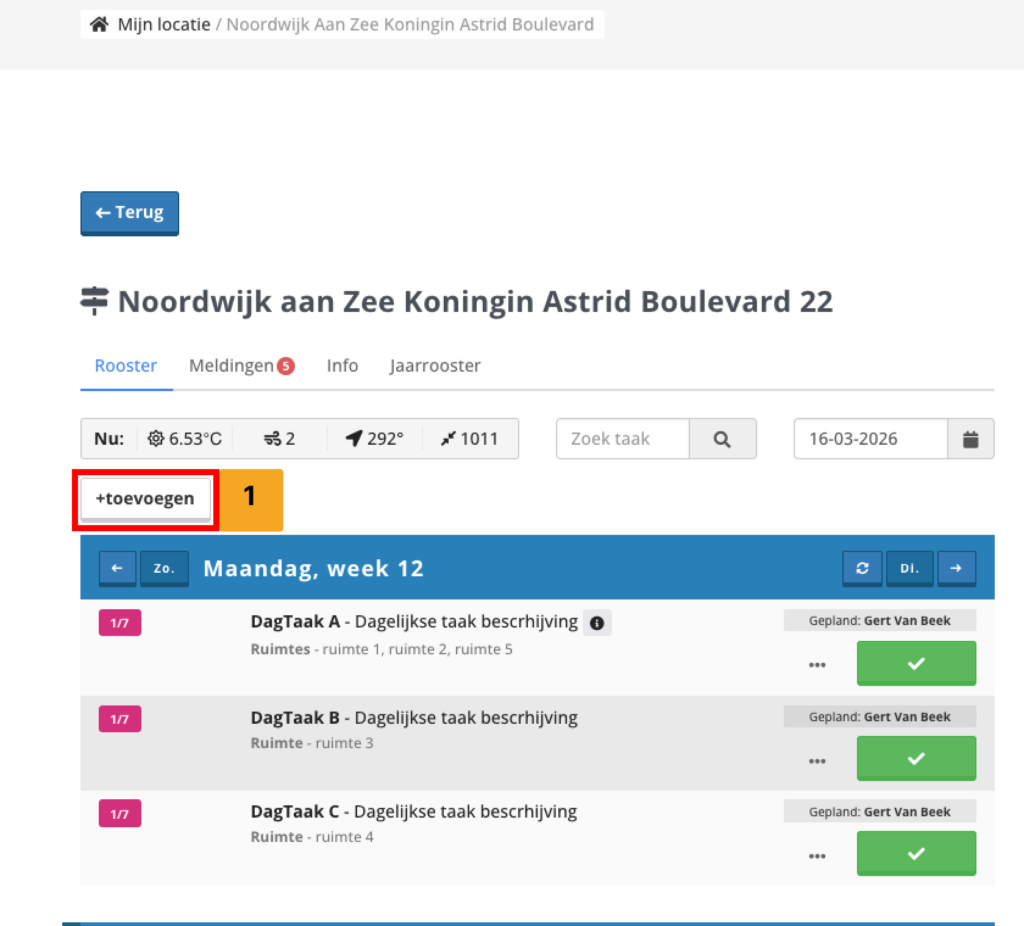Open more options for DagTaak C

coord(818,855)
